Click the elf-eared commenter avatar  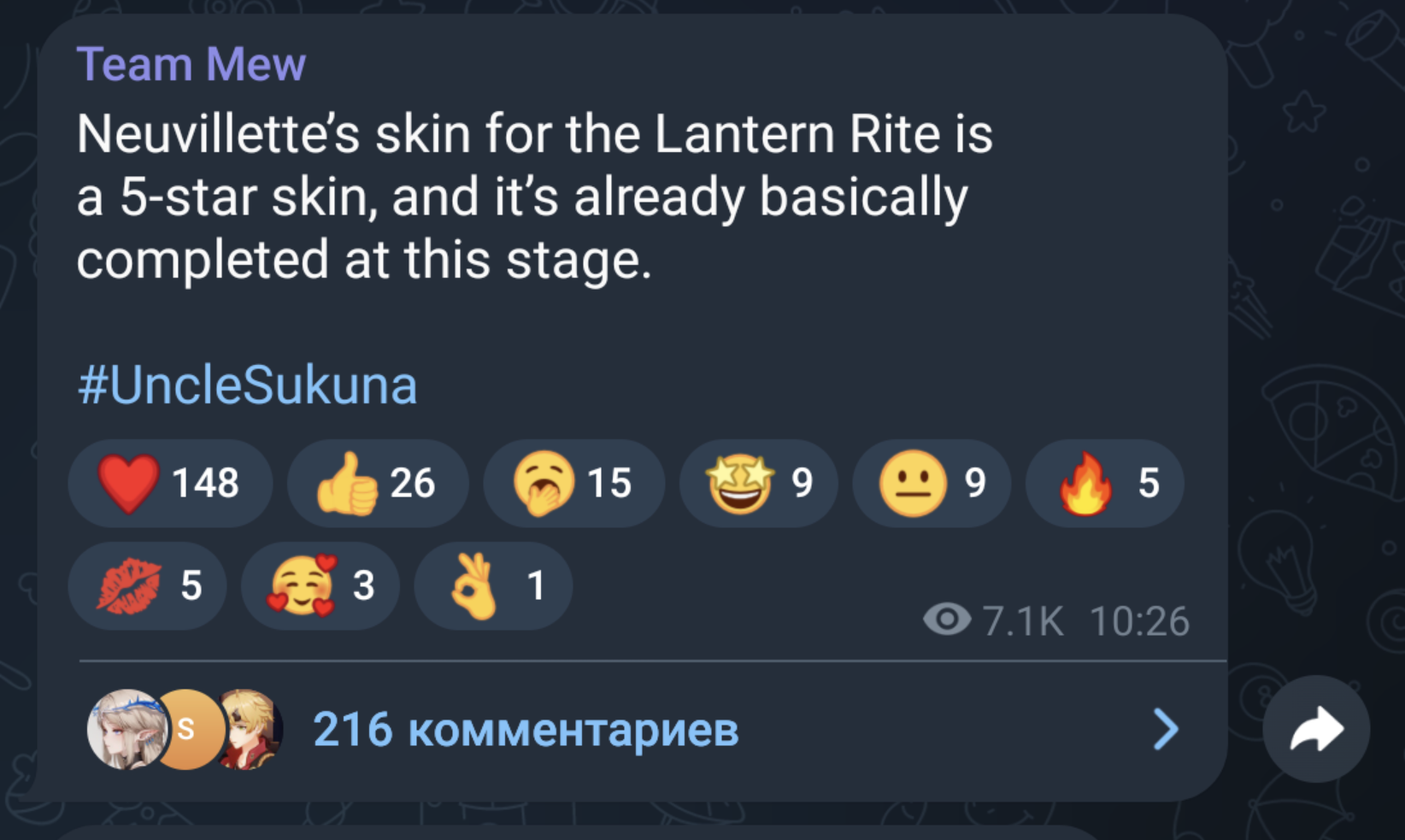126,729
